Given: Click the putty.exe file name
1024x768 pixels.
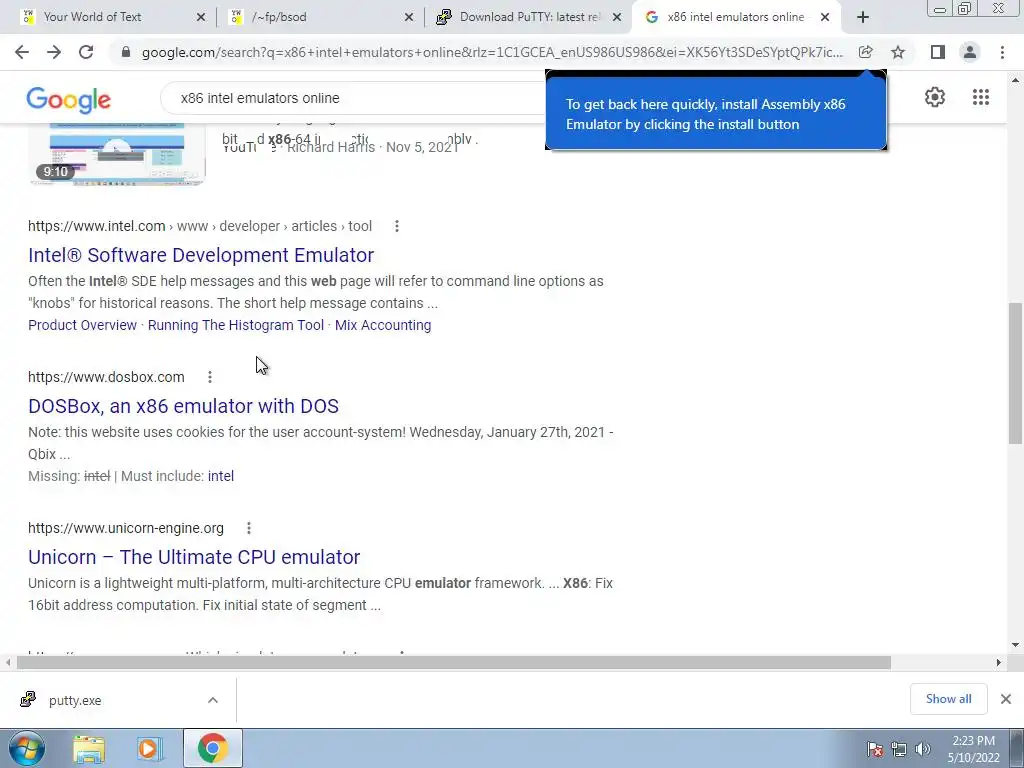Looking at the screenshot, I should tap(75, 700).
